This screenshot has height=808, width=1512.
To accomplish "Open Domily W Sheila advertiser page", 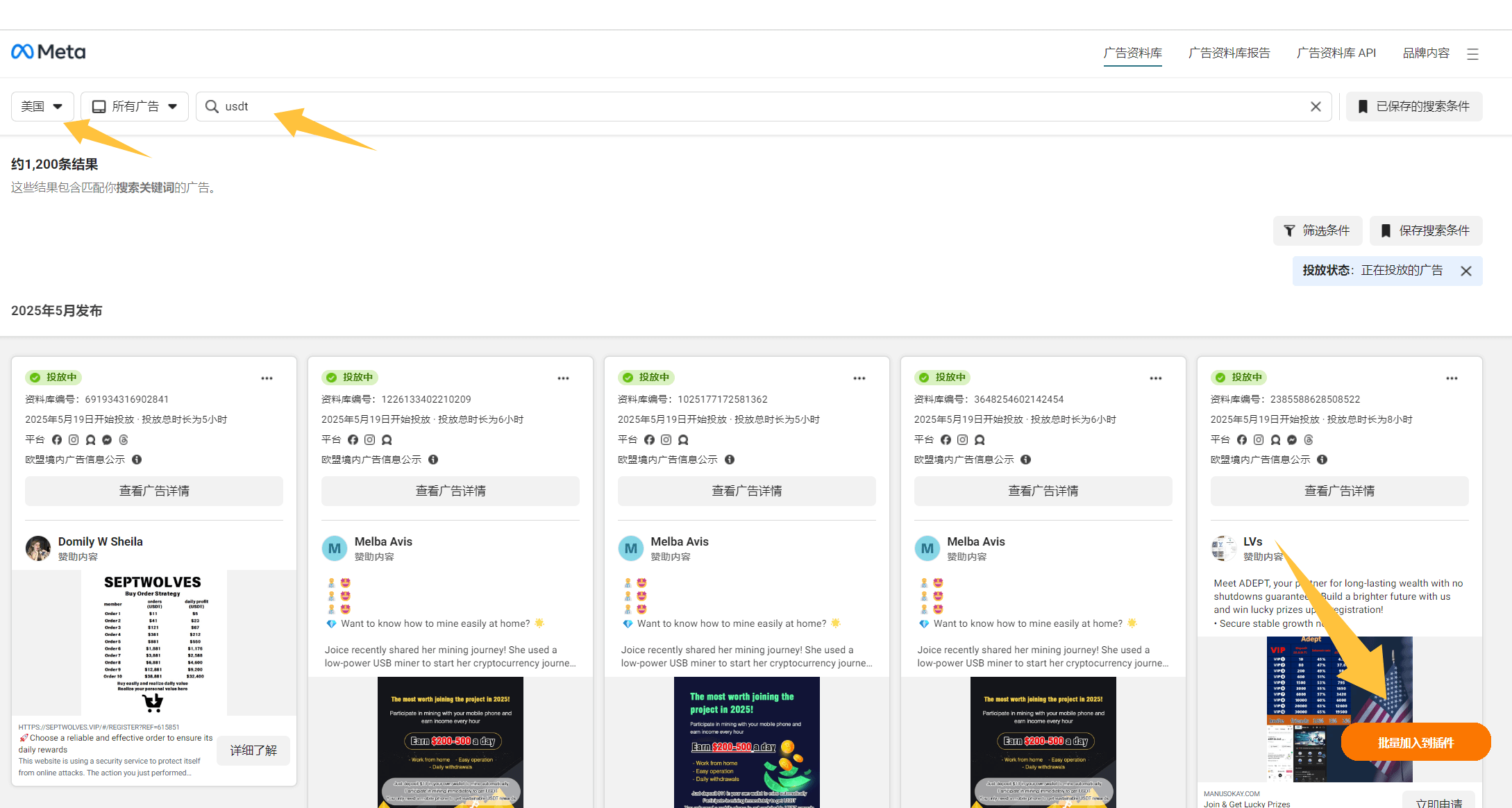I will coord(101,541).
